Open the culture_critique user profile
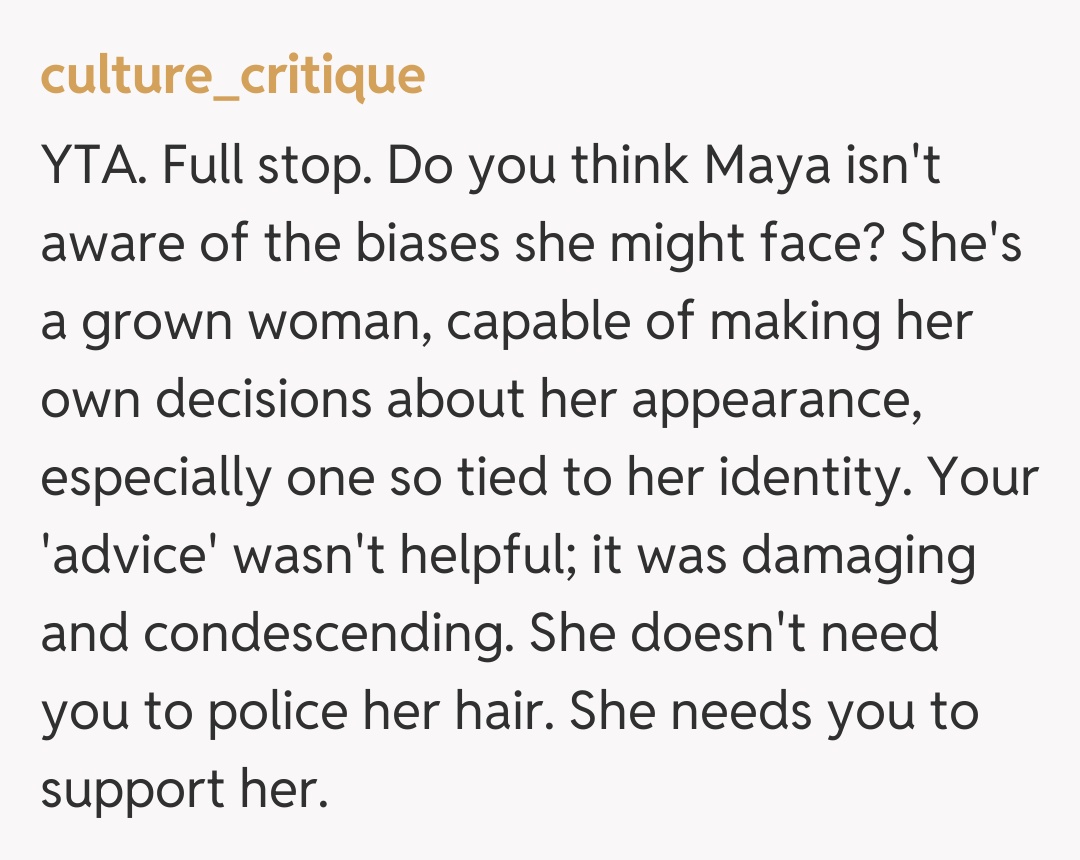This screenshot has height=860, width=1080. (x=232, y=76)
